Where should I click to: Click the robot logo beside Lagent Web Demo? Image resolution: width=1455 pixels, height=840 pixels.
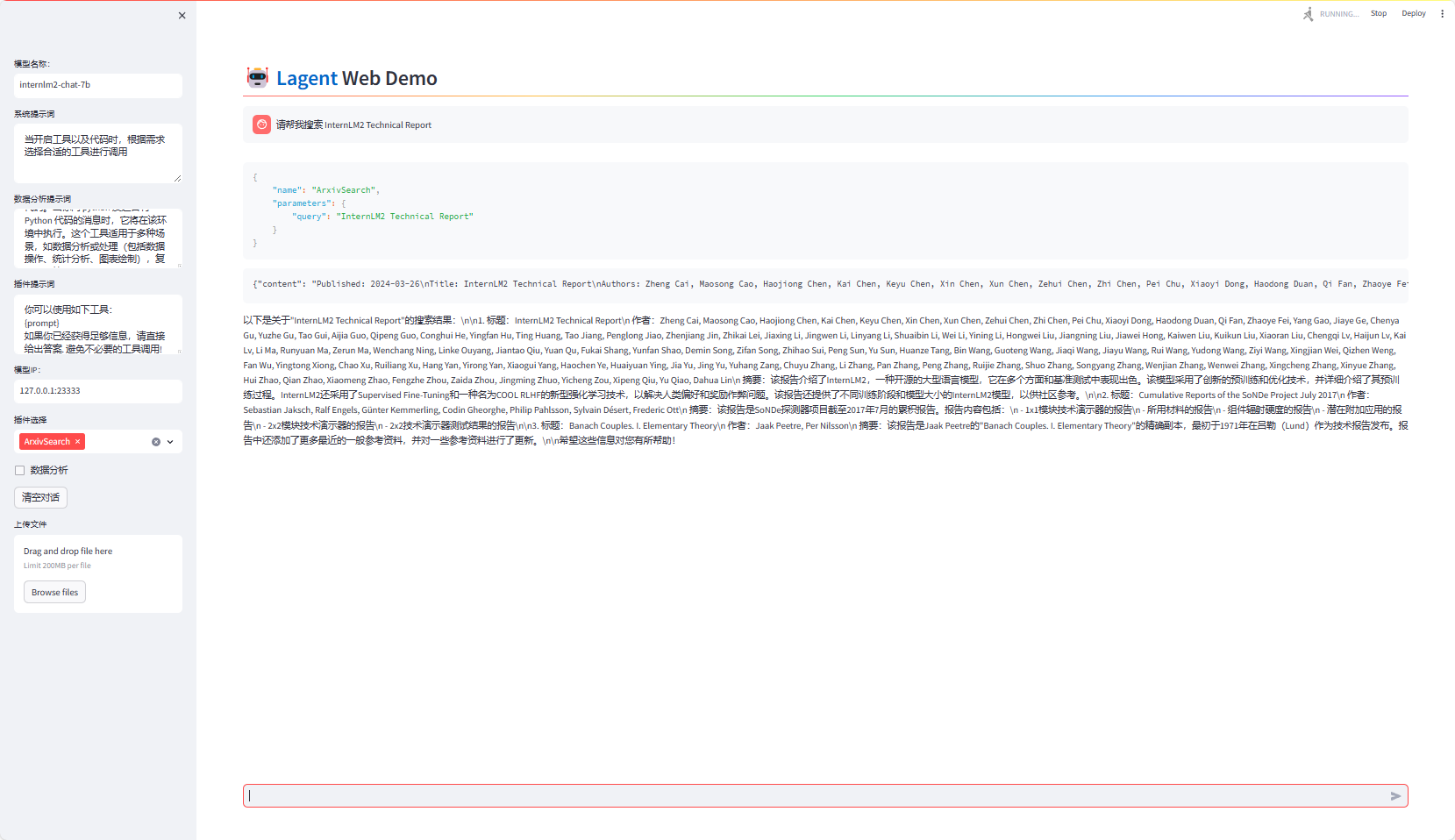[257, 78]
